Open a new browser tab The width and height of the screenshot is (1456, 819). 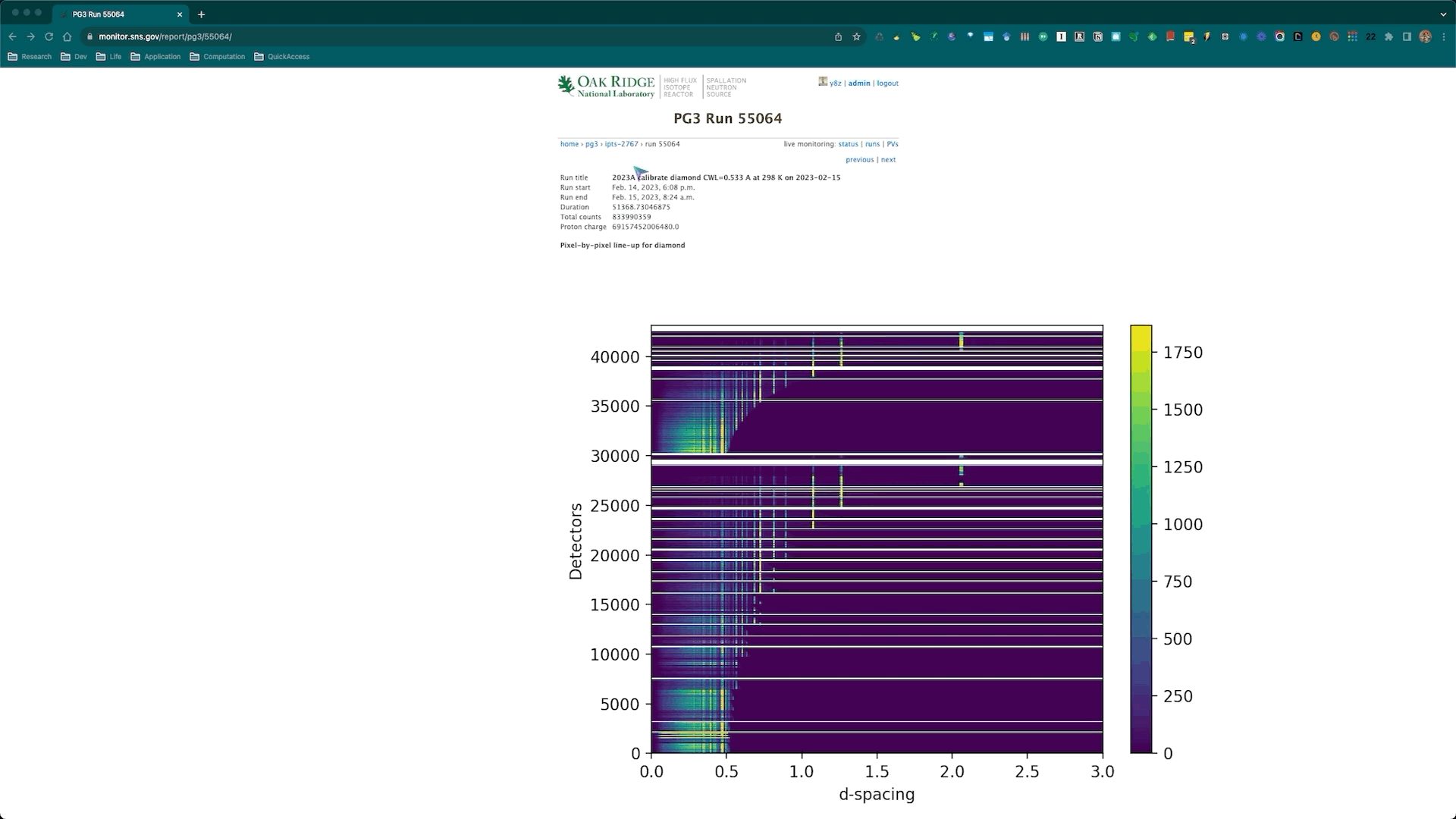(201, 14)
